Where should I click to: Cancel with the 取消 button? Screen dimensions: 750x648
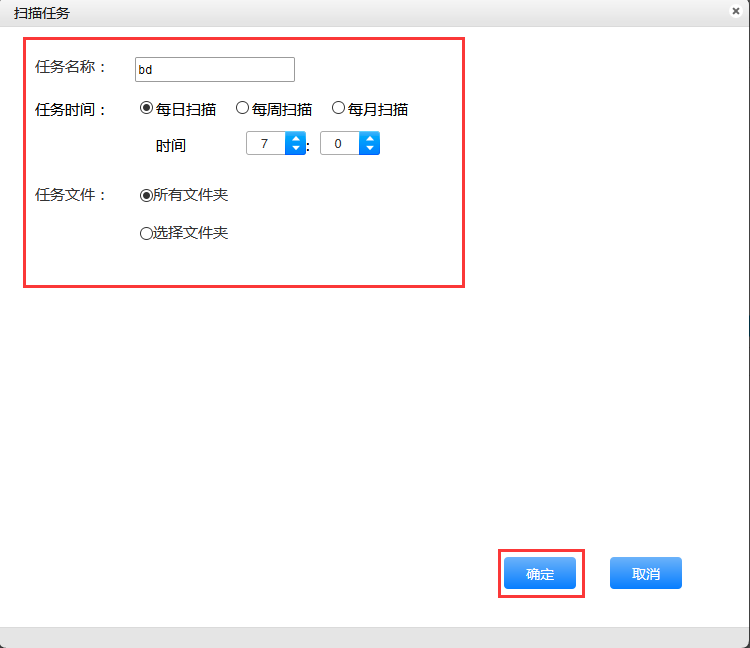(x=646, y=573)
